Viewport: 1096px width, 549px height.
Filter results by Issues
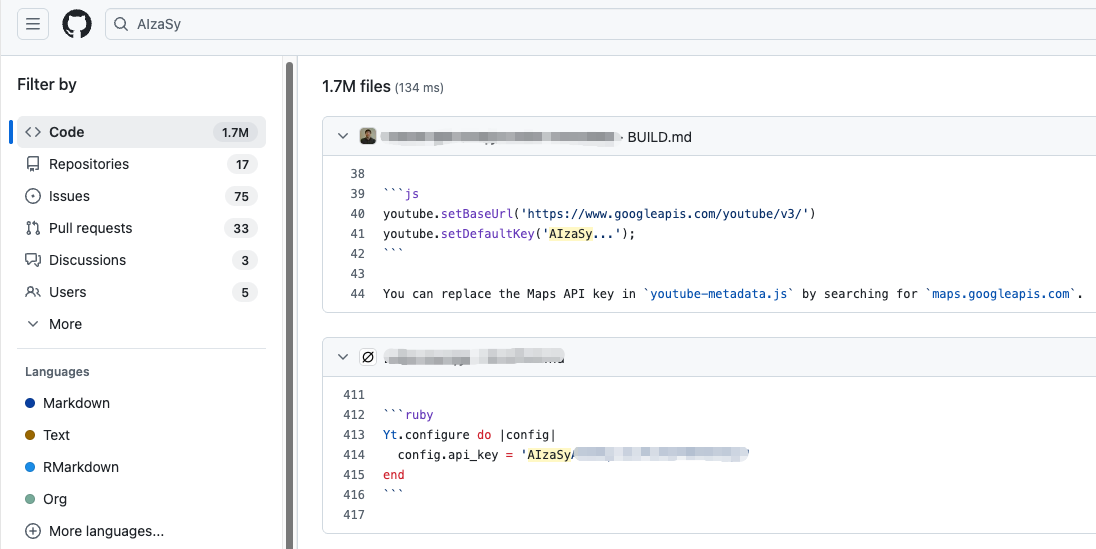(x=69, y=196)
